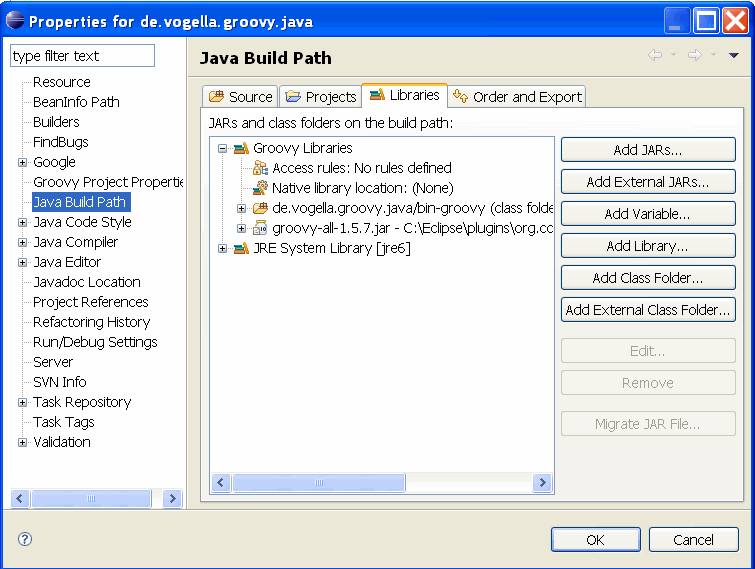Open Project References item
The width and height of the screenshot is (755, 569).
(x=91, y=302)
